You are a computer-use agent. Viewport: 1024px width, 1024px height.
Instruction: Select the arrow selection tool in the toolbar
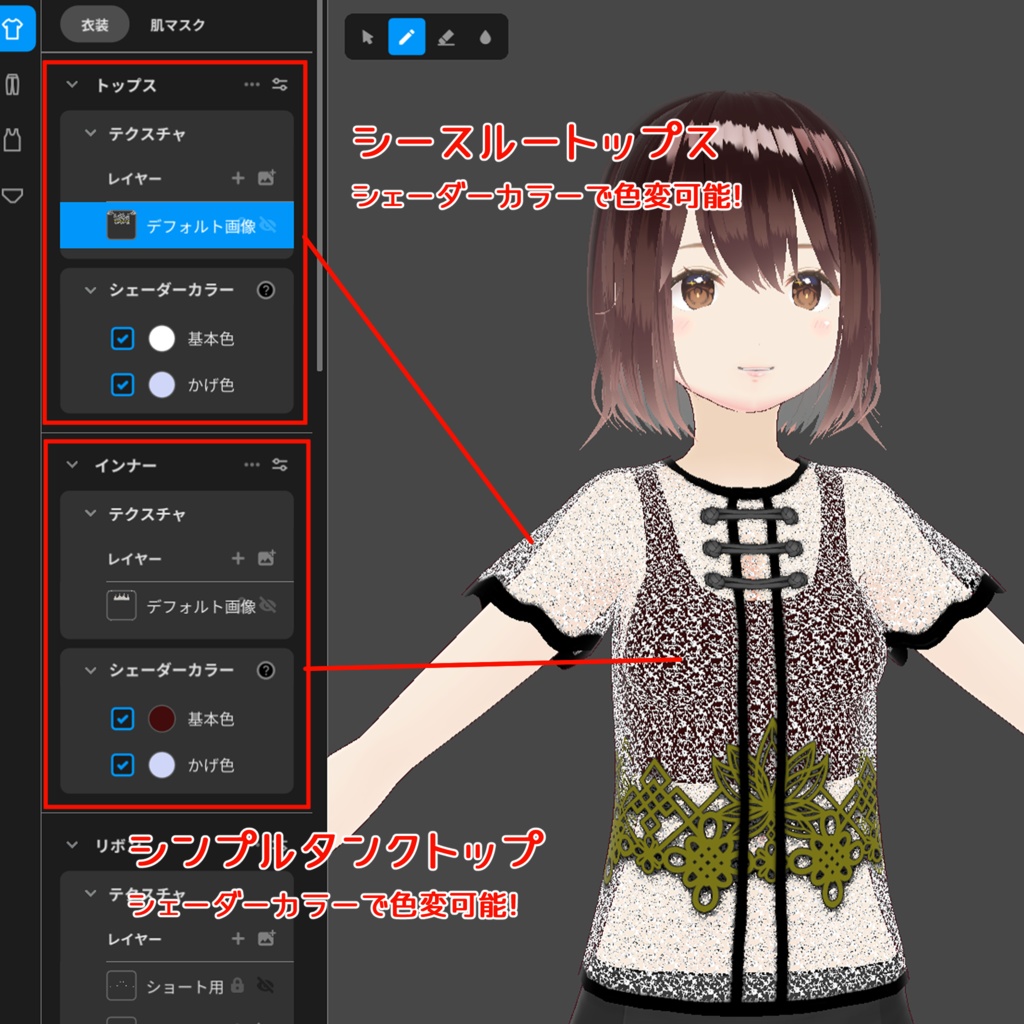click(369, 37)
